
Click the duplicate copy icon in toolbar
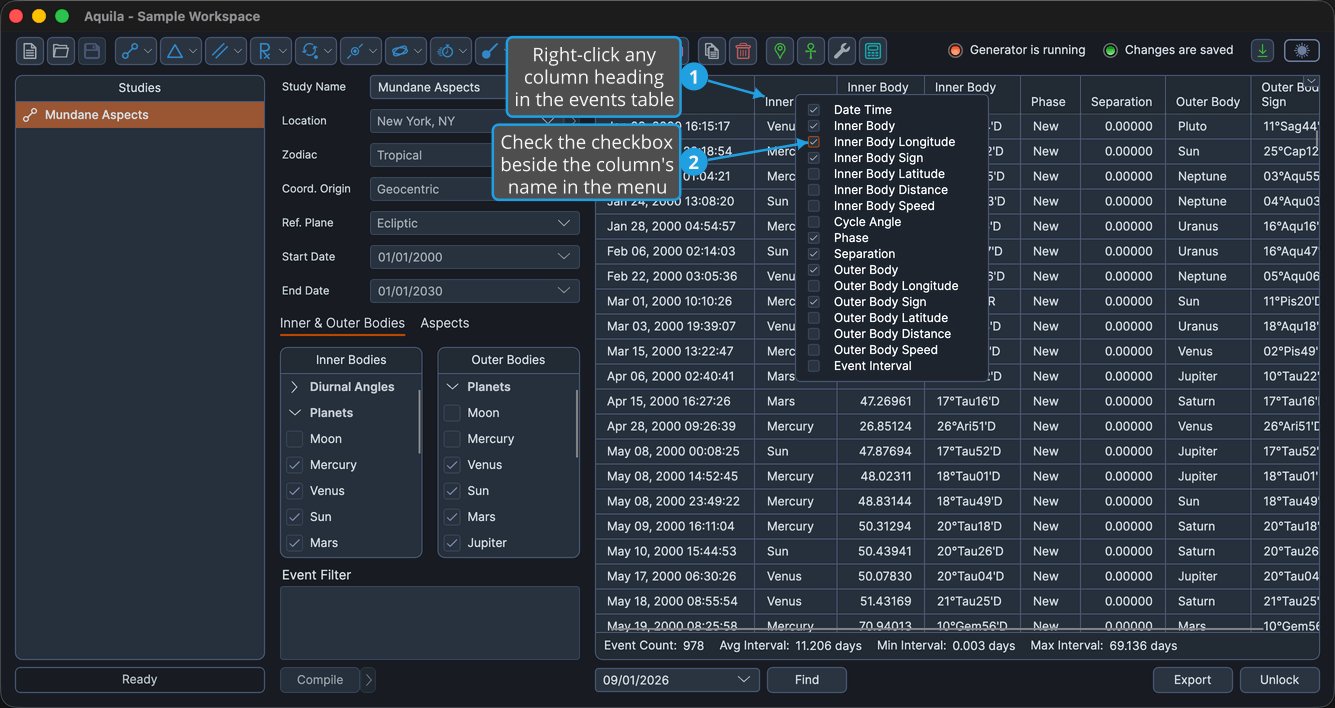point(711,51)
